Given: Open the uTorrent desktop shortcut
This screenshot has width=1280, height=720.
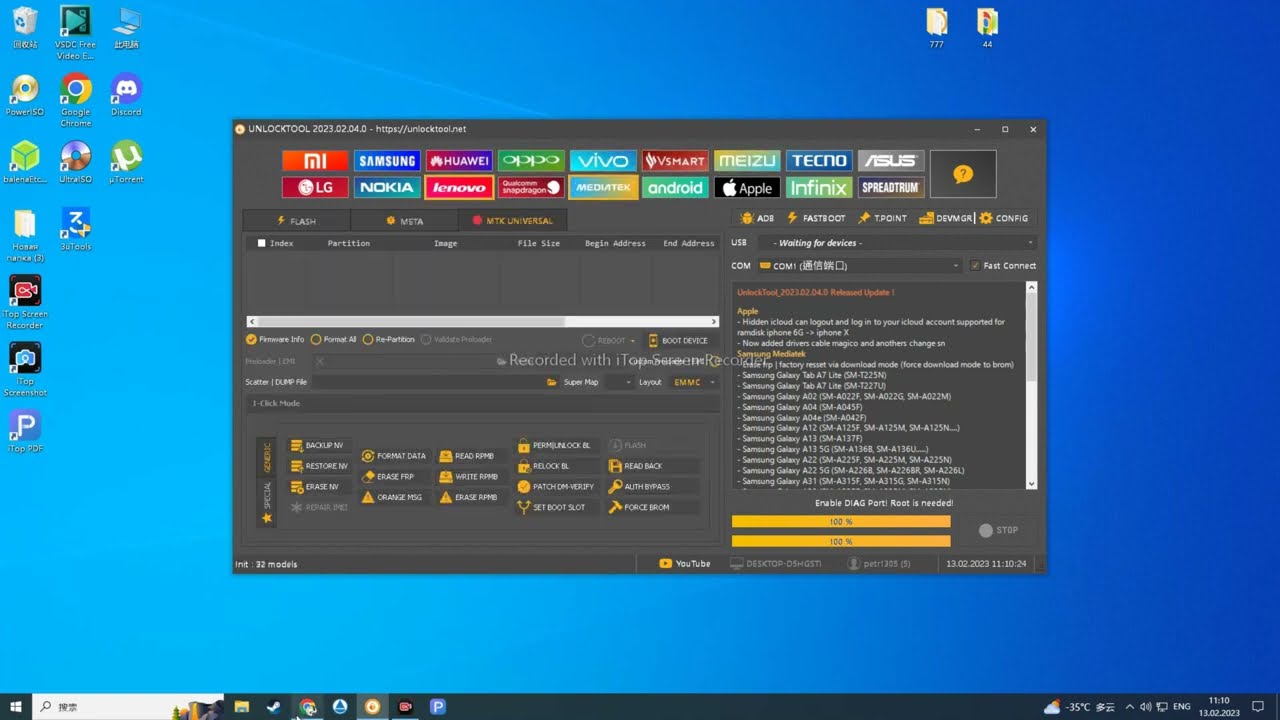Looking at the screenshot, I should point(126,161).
